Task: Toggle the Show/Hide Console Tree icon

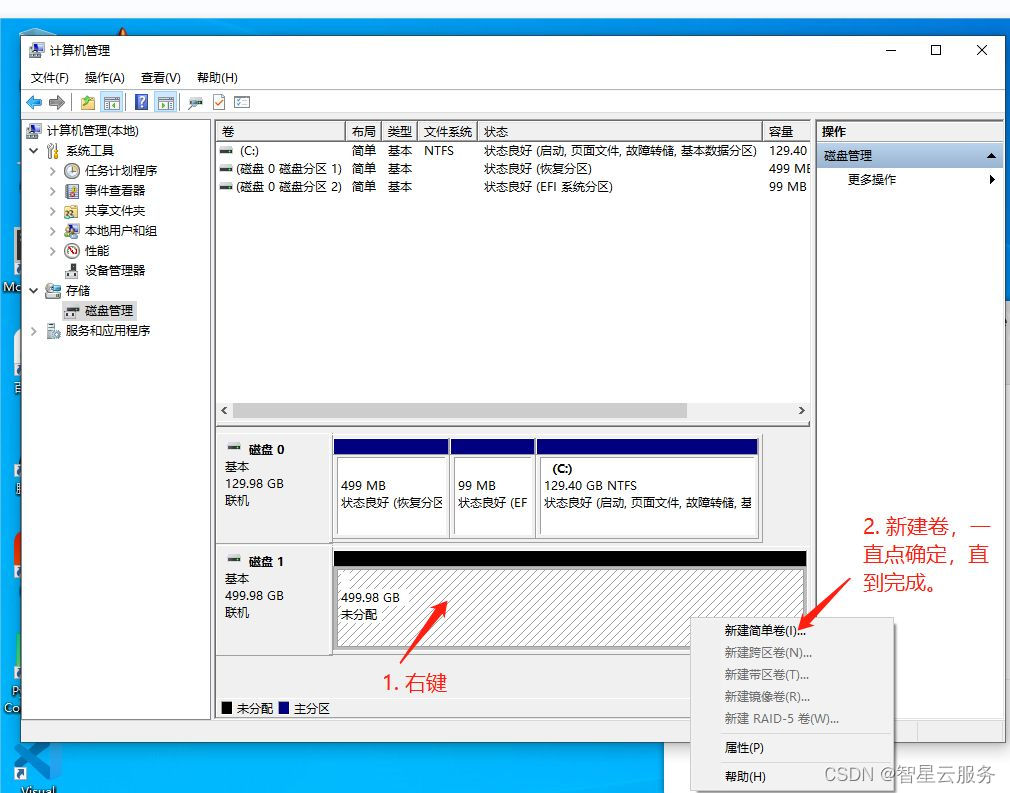Action: click(x=112, y=102)
